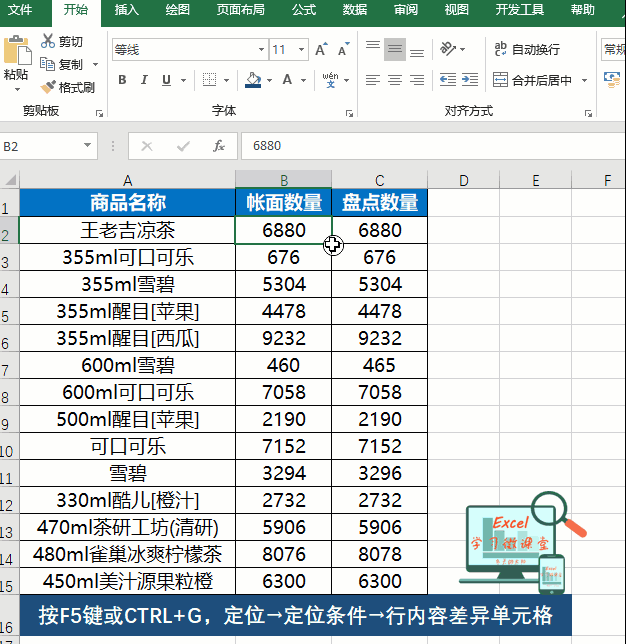Toggle underline formatting

coord(166,80)
